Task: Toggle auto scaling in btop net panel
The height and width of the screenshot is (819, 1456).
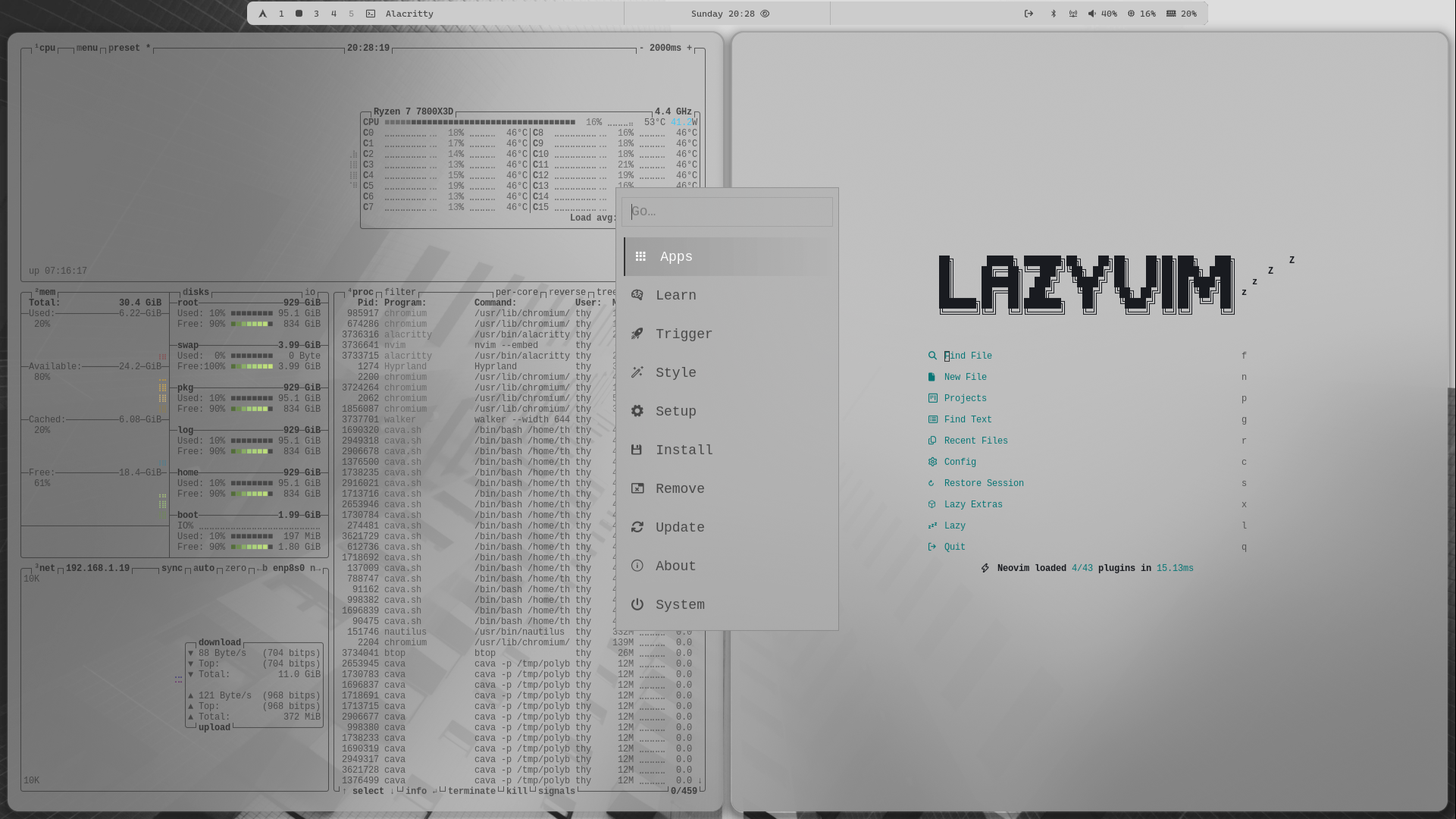Action: 203,568
